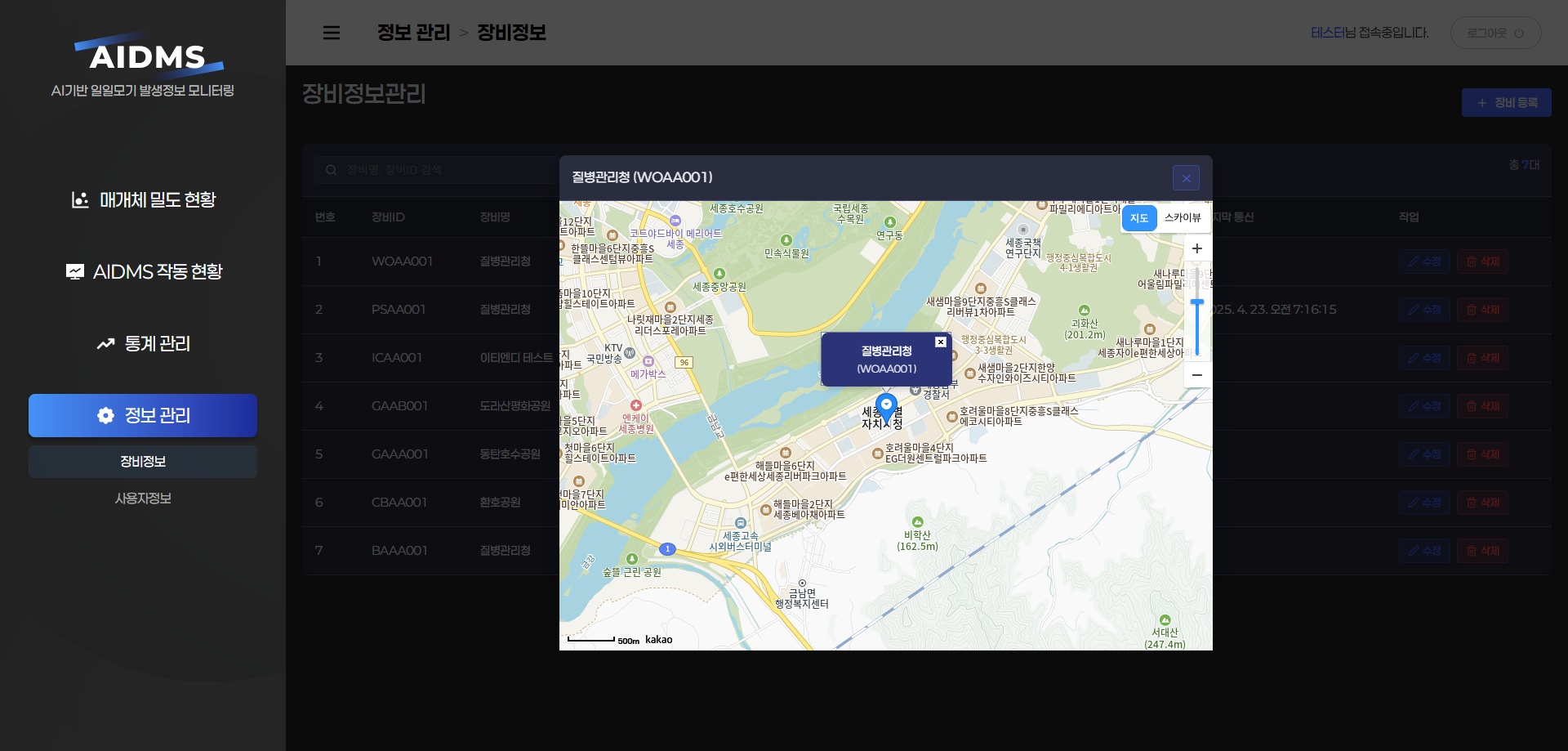Click 세종고속시외버스터미널 icon on map
The image size is (1568, 751).
(x=741, y=523)
